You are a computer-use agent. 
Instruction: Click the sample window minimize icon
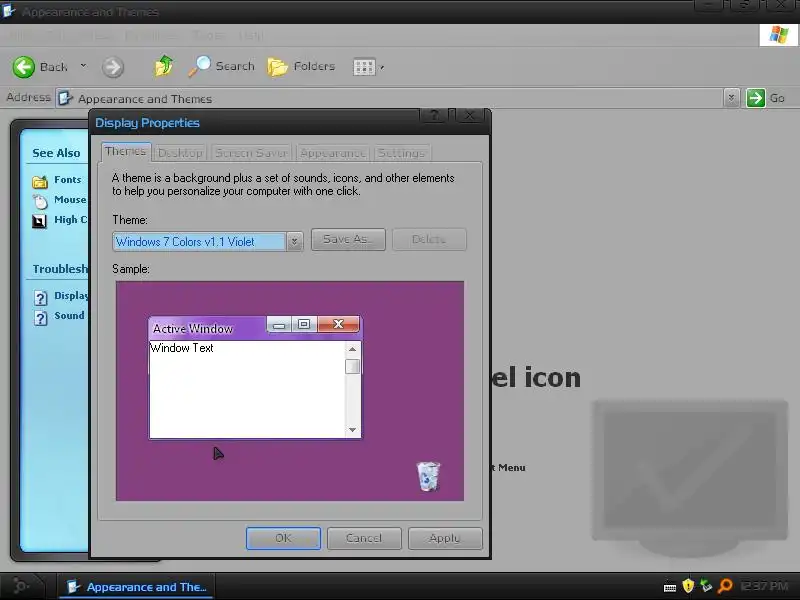[279, 325]
